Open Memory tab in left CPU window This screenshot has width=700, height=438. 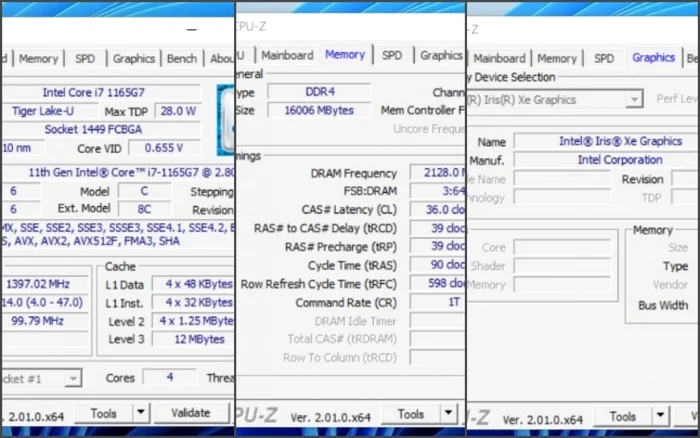coord(38,58)
